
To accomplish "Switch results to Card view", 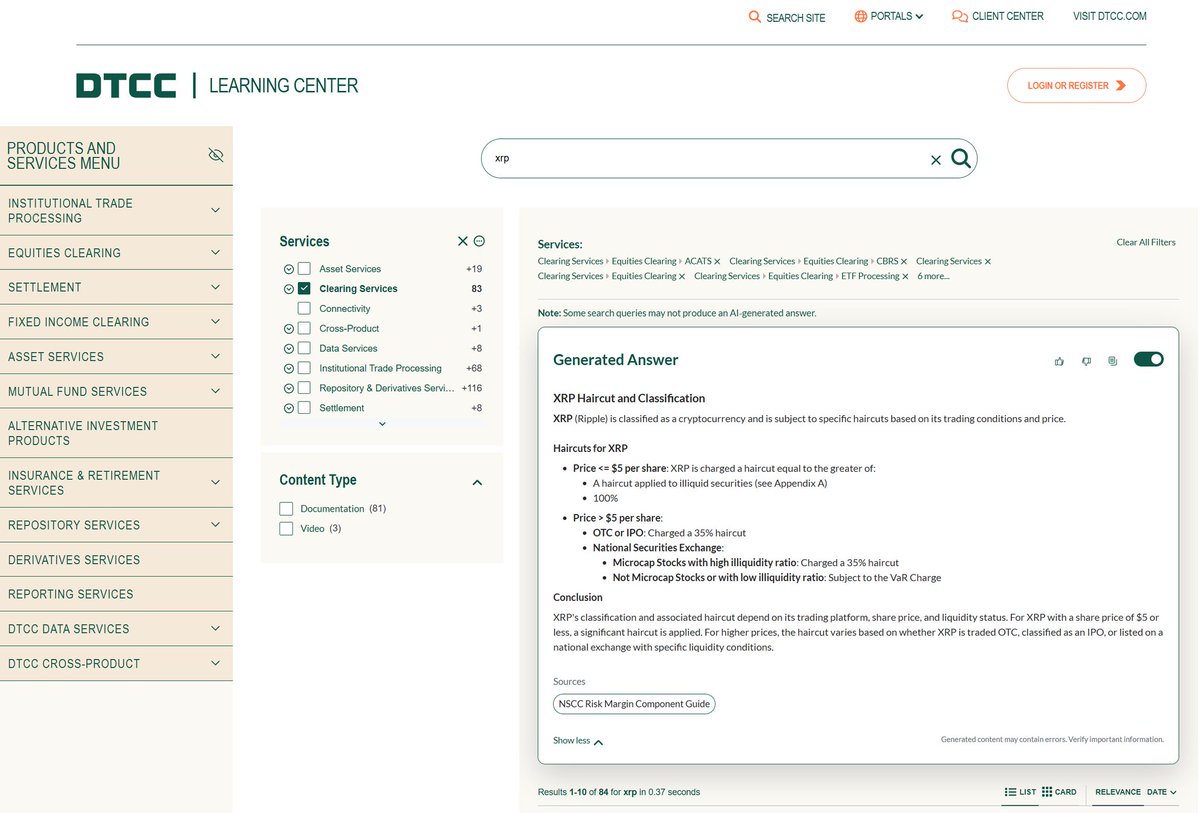I will pyautogui.click(x=1059, y=792).
